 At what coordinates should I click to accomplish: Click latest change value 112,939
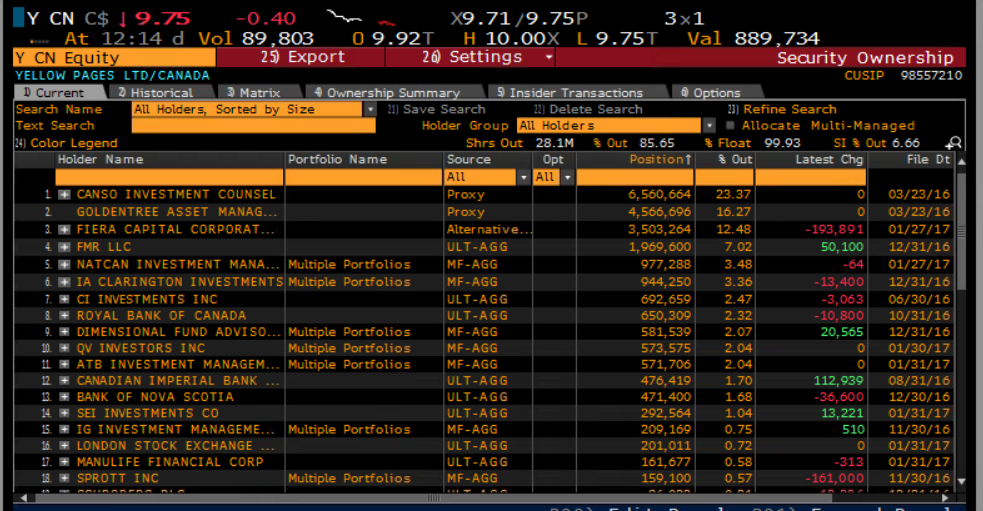coord(838,381)
